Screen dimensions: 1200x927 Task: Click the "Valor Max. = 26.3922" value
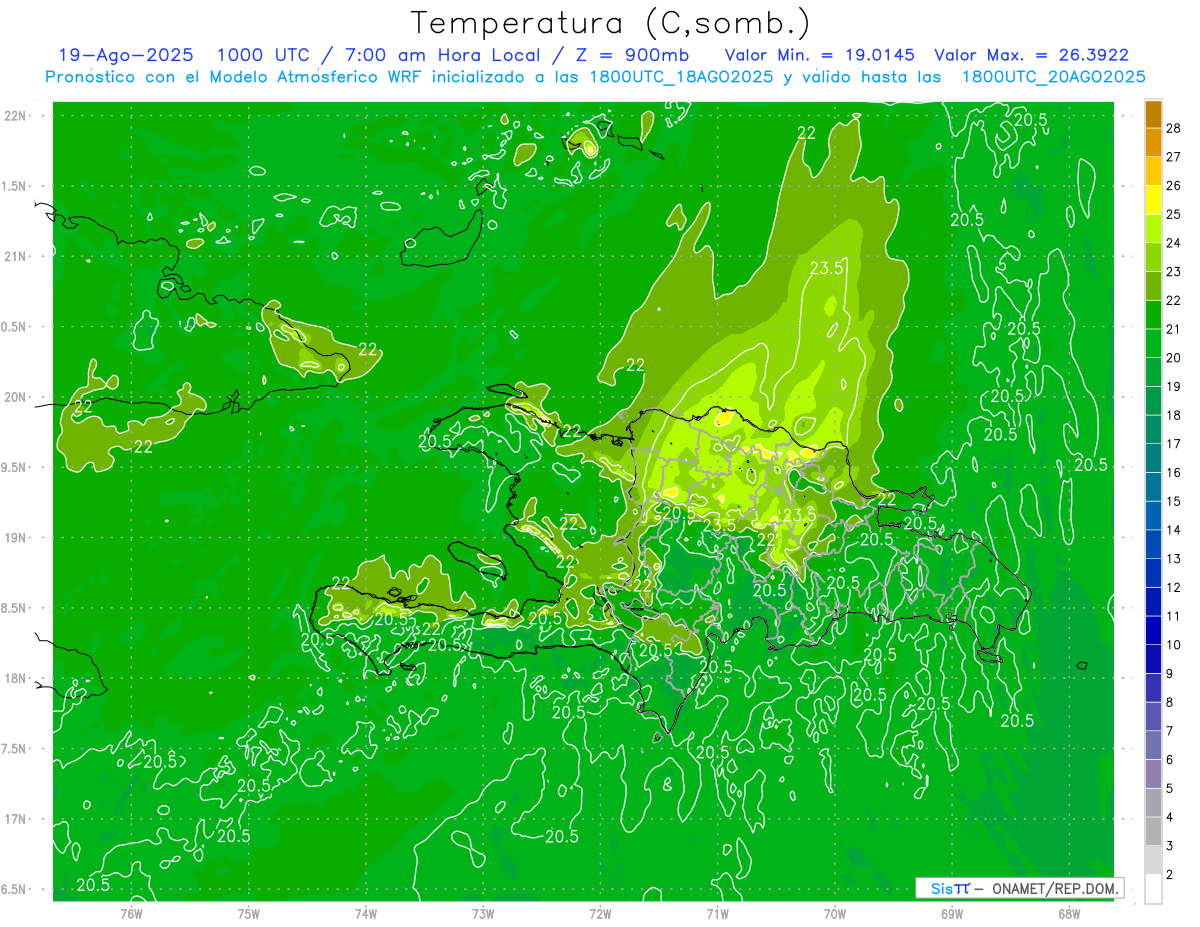tap(1031, 55)
